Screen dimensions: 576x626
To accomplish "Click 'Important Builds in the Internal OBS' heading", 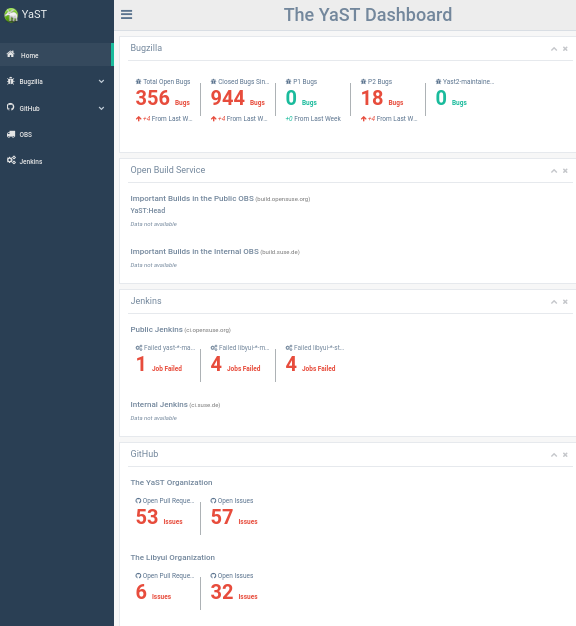I will [194, 252].
